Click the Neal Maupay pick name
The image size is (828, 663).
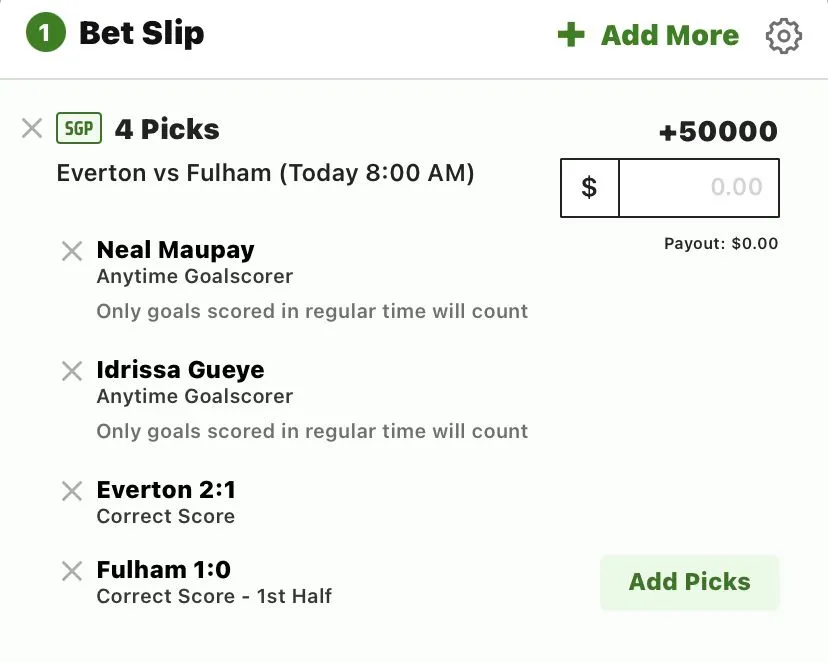[175, 250]
